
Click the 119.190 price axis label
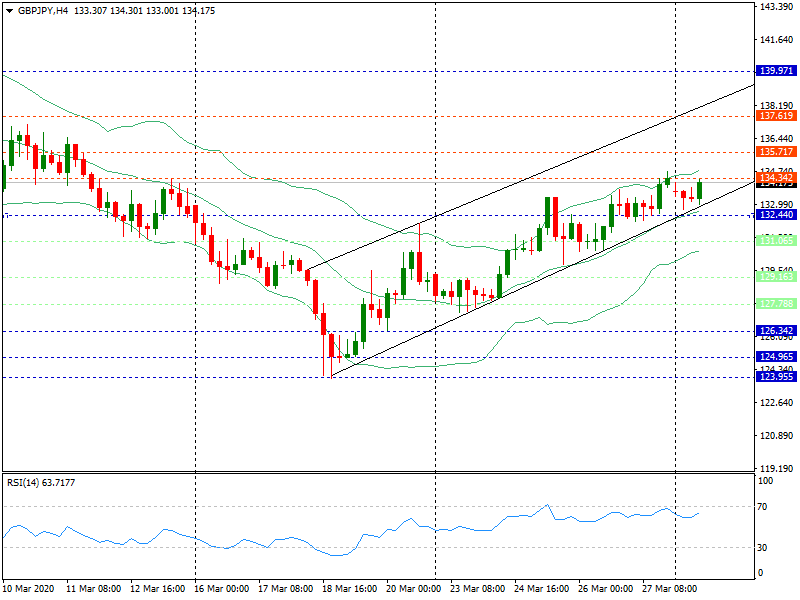777,468
